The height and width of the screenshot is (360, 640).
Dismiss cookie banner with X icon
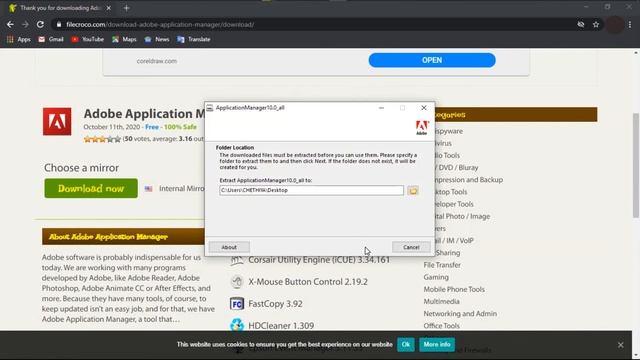click(x=620, y=345)
